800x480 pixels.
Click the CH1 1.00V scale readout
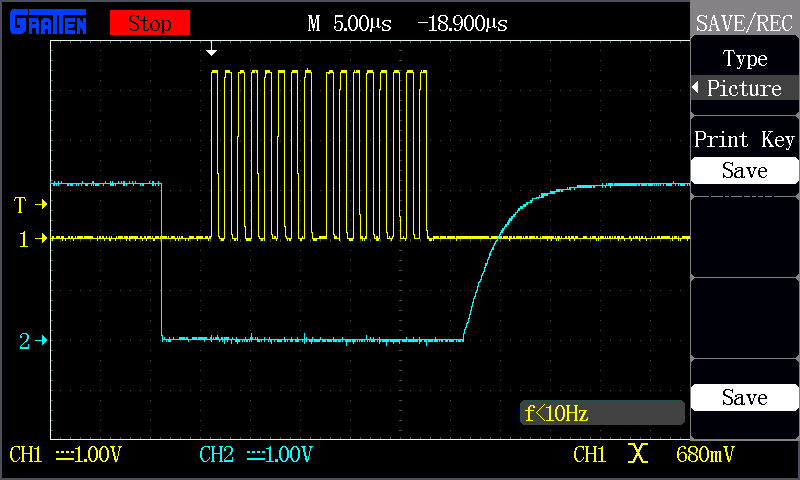click(x=65, y=454)
